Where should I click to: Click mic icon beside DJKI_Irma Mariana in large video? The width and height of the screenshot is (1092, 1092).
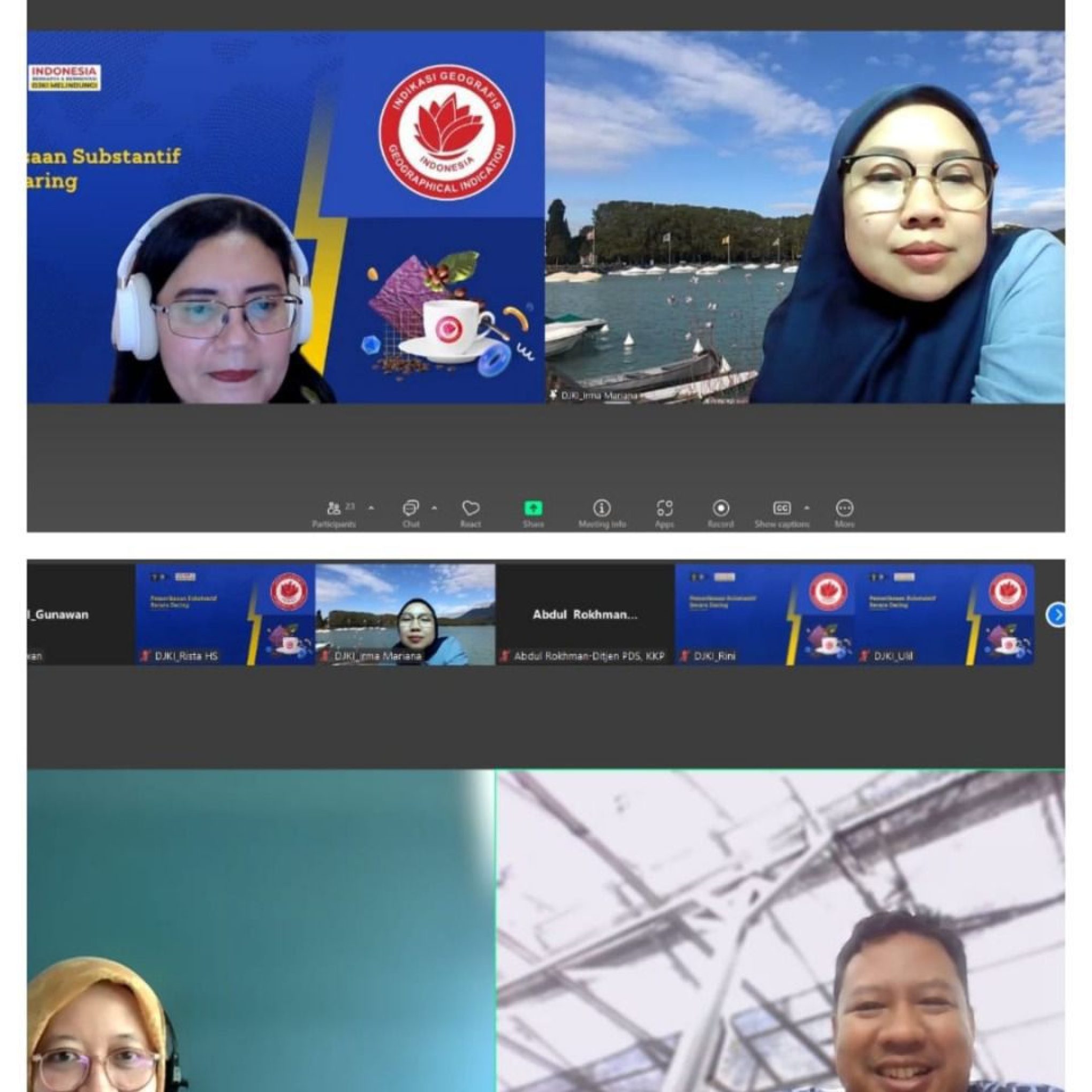553,395
